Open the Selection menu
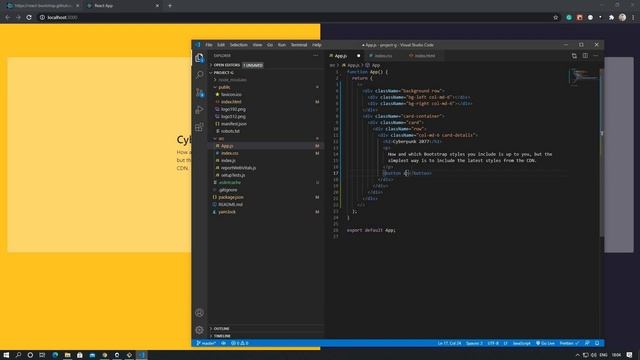 click(x=238, y=45)
